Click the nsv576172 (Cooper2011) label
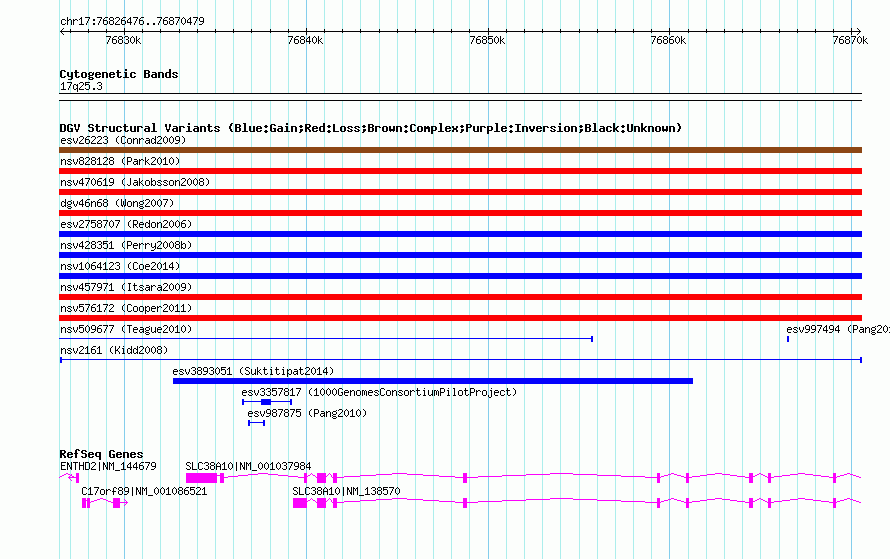890x559 pixels. (x=126, y=308)
